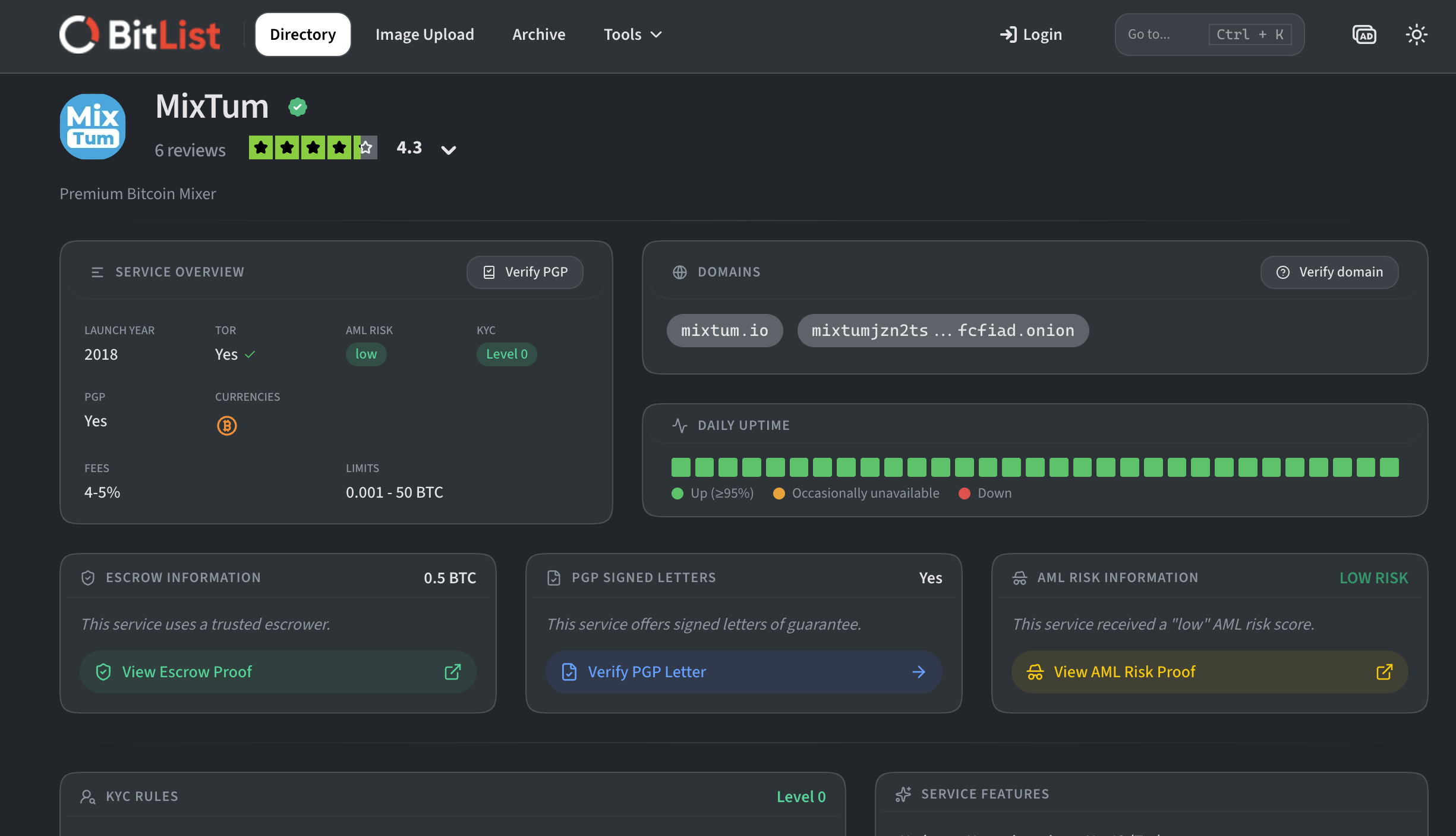
Task: Toggle light theme sun icon
Action: click(1417, 34)
